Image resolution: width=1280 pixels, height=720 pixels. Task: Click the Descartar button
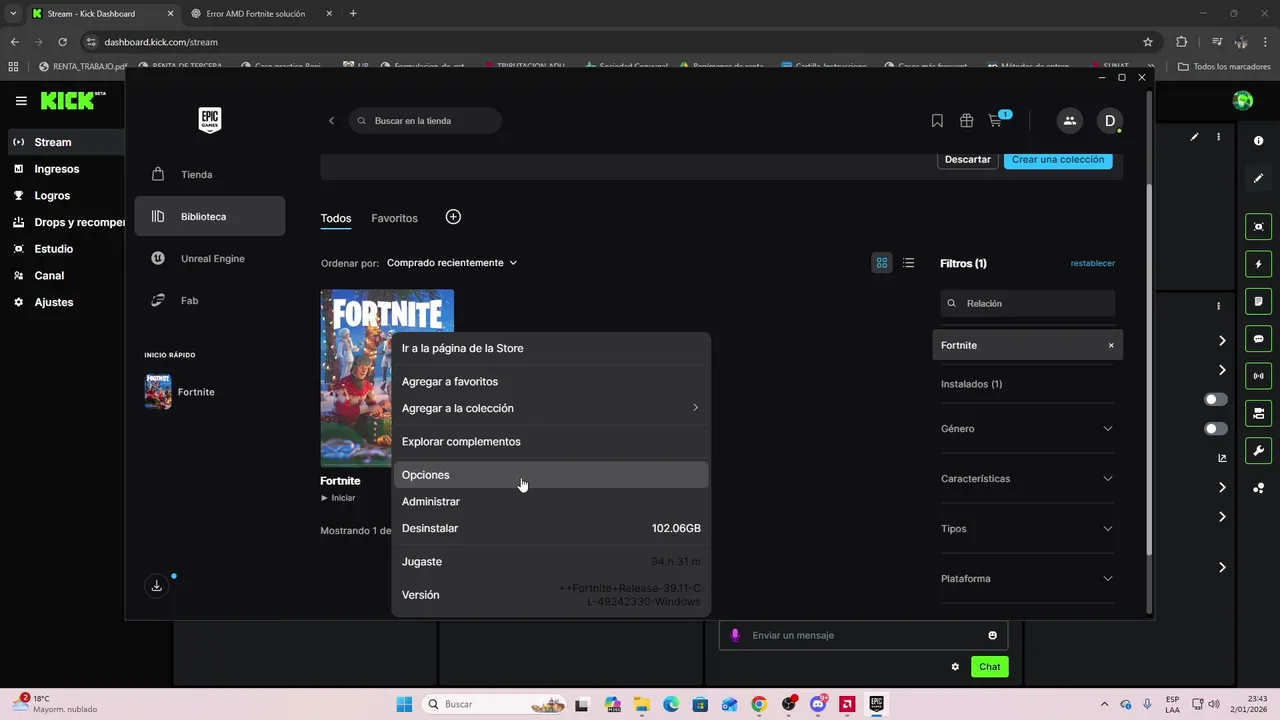tap(968, 160)
